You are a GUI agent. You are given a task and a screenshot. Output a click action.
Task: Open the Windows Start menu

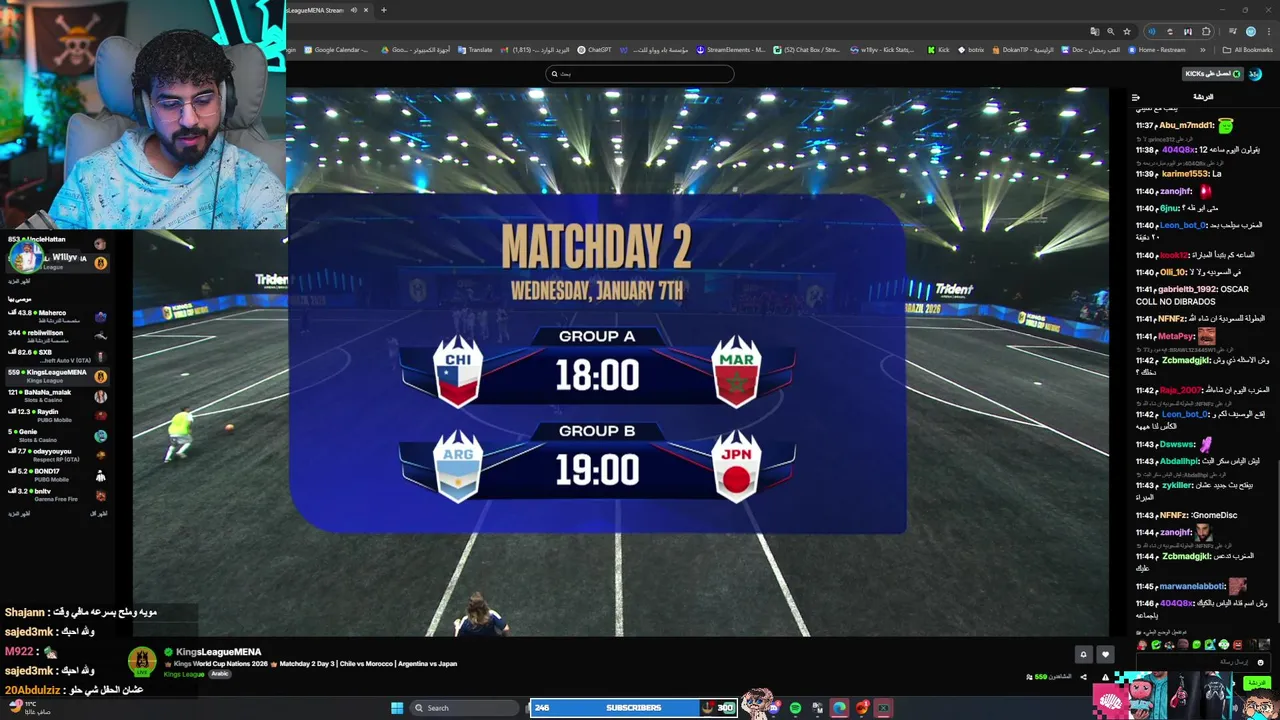coord(397,708)
